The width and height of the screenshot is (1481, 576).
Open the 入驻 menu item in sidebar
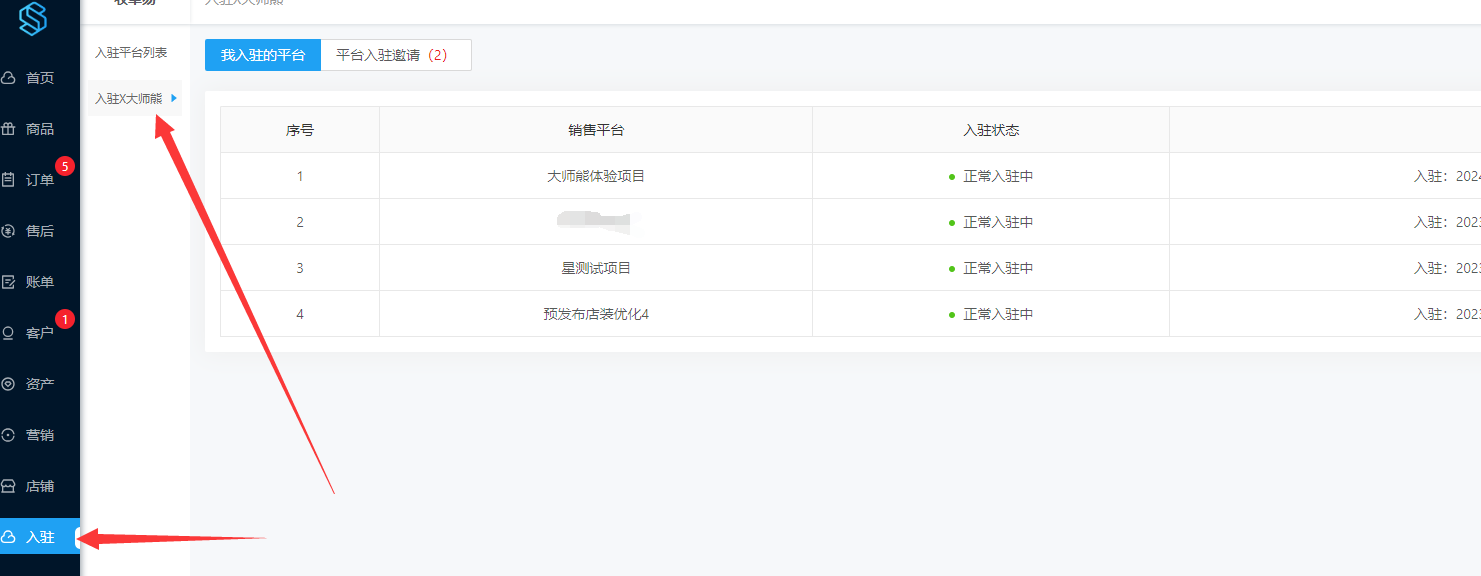40,537
